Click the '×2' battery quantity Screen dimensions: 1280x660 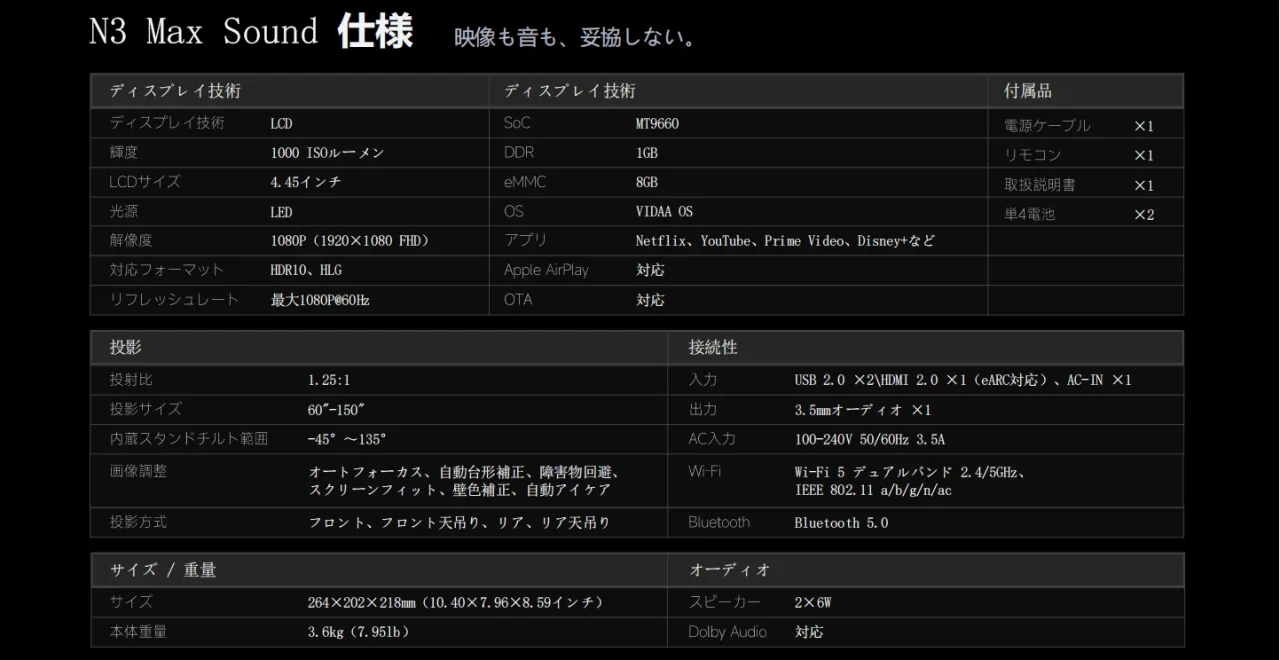[1144, 214]
